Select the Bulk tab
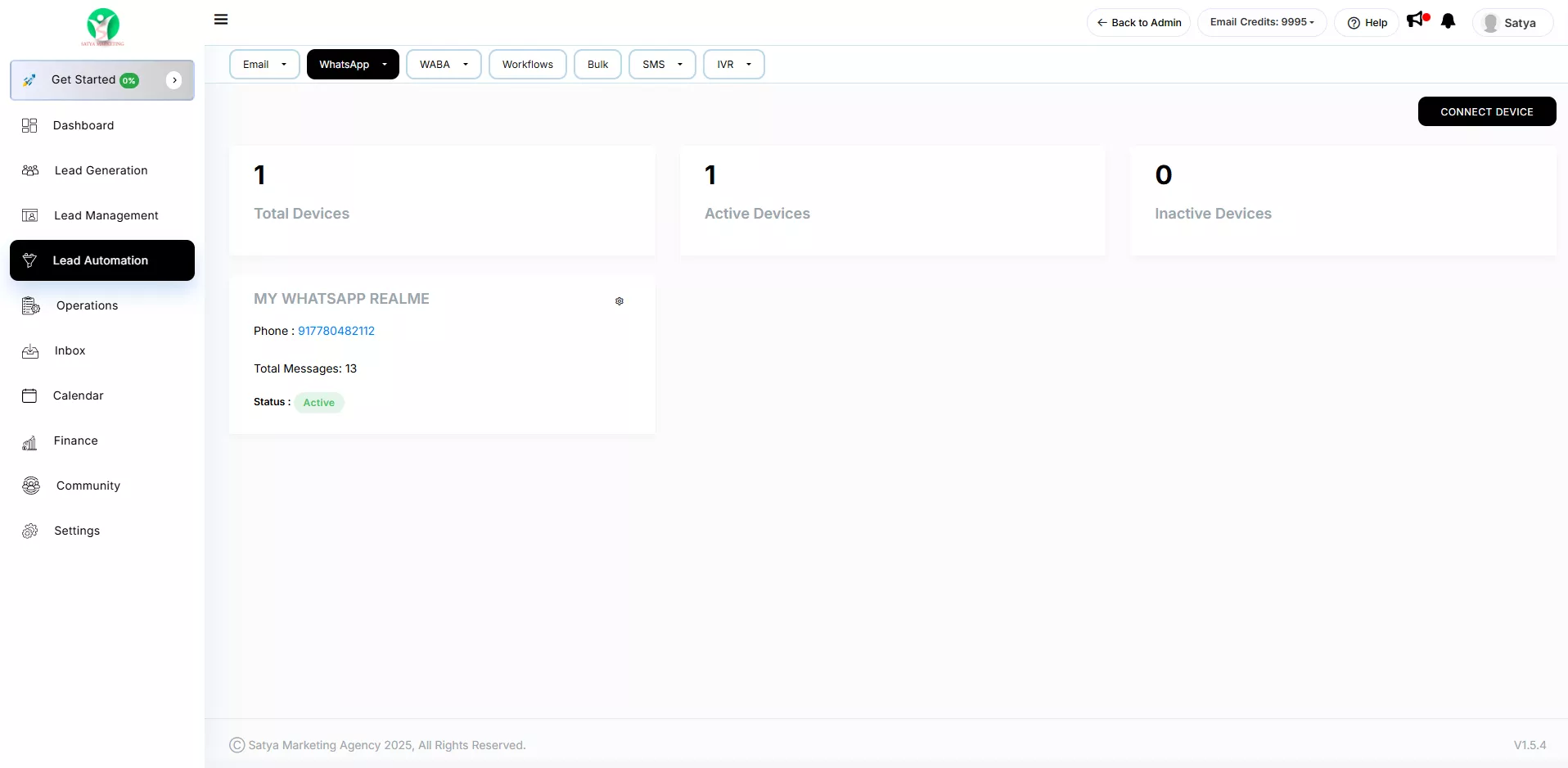This screenshot has height=768, width=1568. coord(597,65)
